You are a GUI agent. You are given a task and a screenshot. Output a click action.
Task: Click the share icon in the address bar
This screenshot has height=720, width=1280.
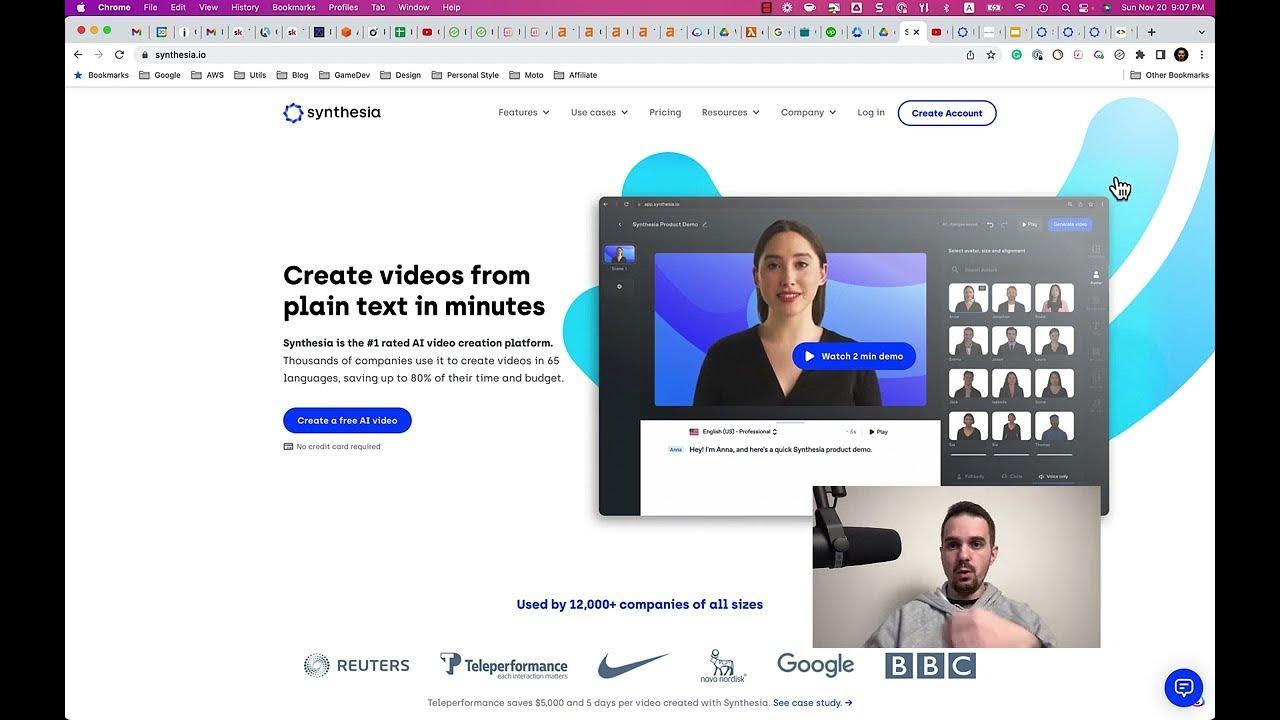coord(970,55)
